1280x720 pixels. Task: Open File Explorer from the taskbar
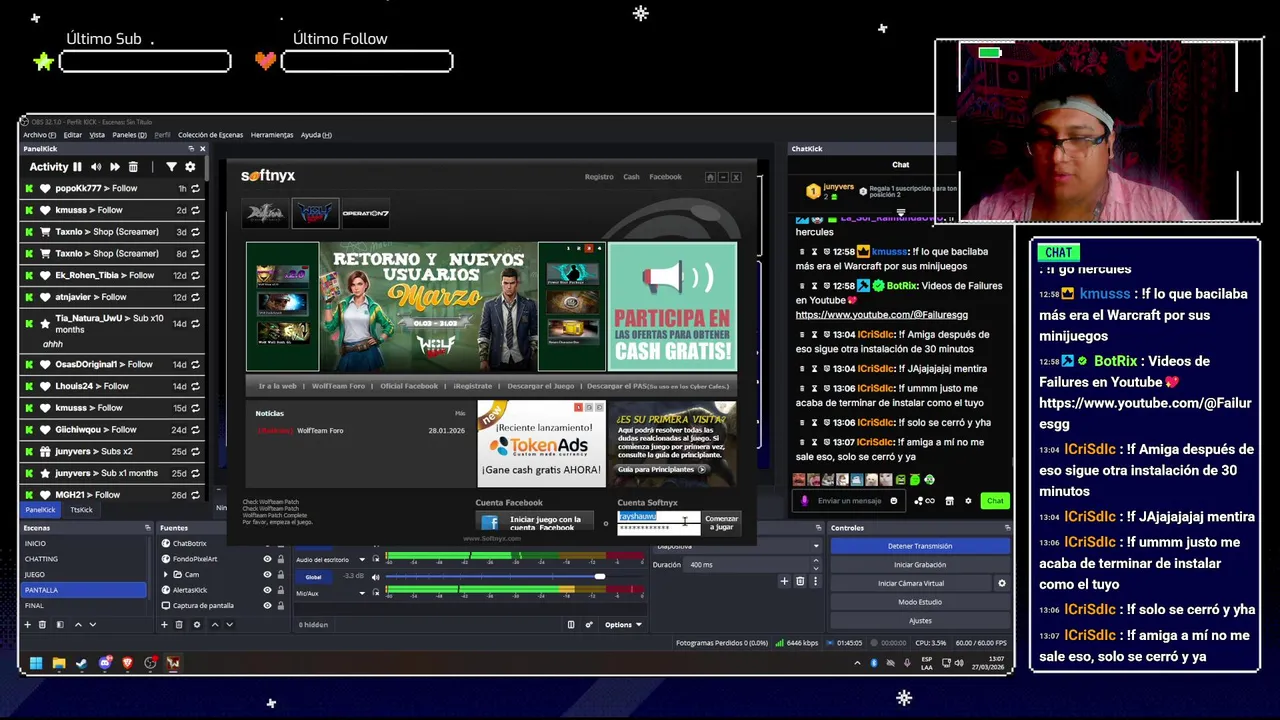(59, 662)
